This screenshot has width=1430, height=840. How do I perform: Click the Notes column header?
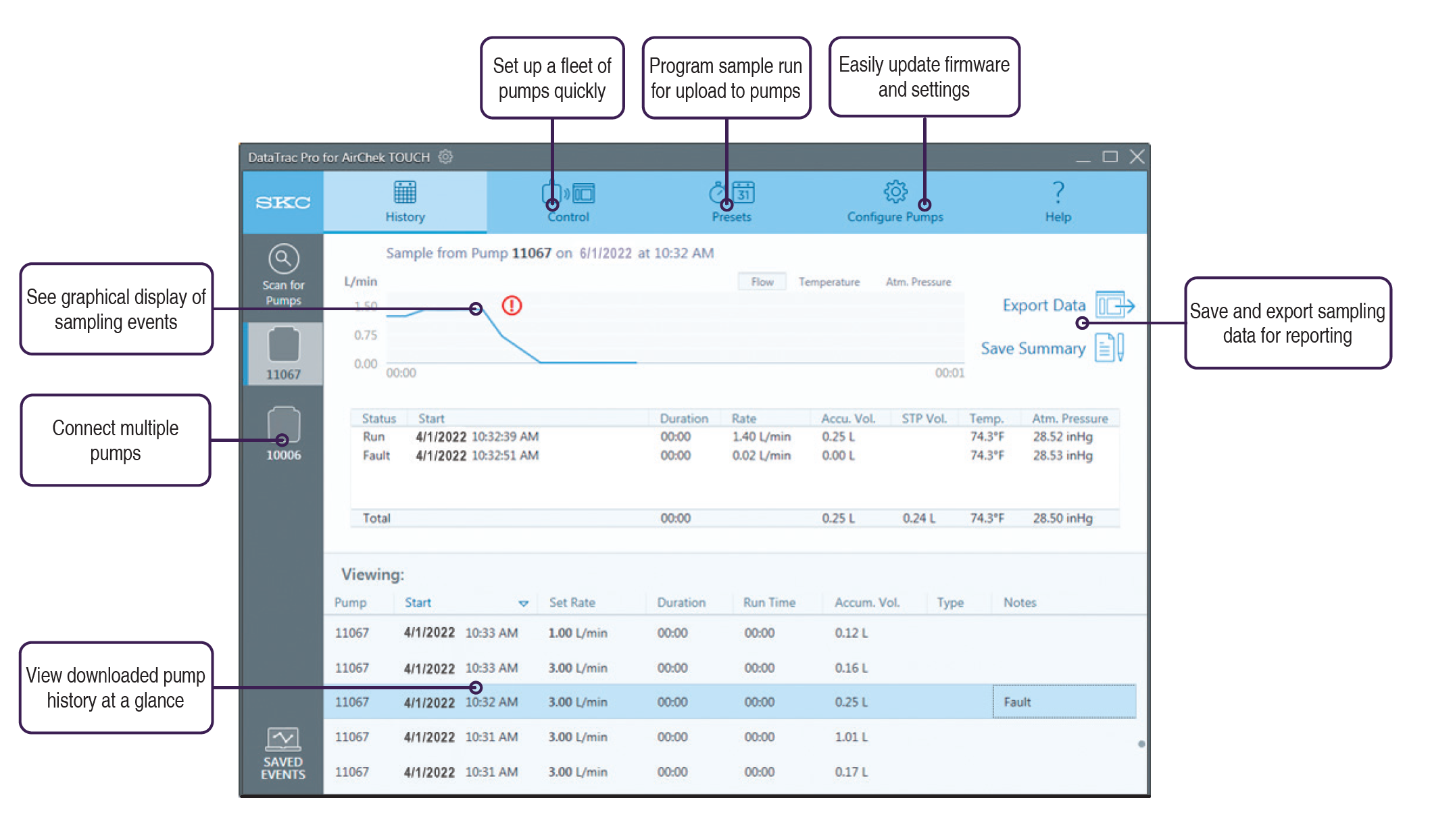tap(1020, 602)
